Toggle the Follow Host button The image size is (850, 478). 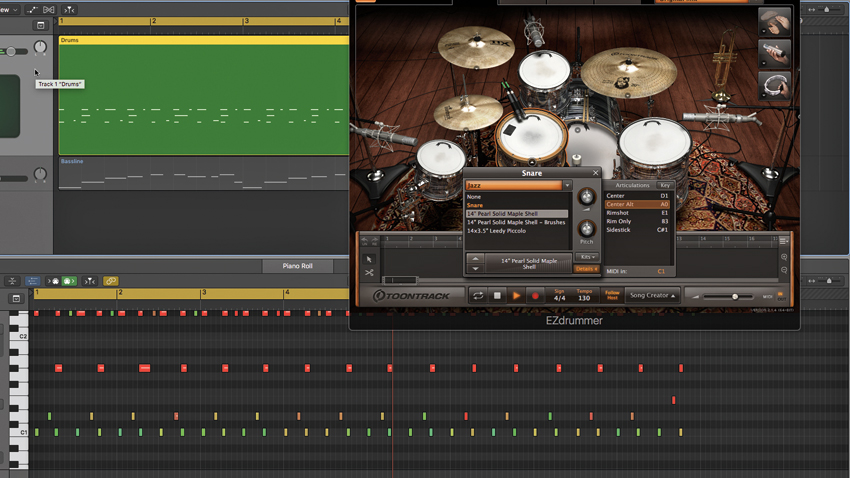pos(612,295)
